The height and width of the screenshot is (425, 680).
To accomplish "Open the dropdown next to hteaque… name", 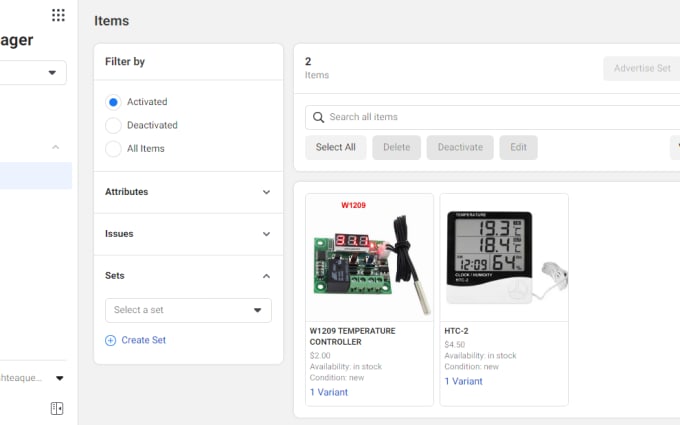I will (x=60, y=378).
